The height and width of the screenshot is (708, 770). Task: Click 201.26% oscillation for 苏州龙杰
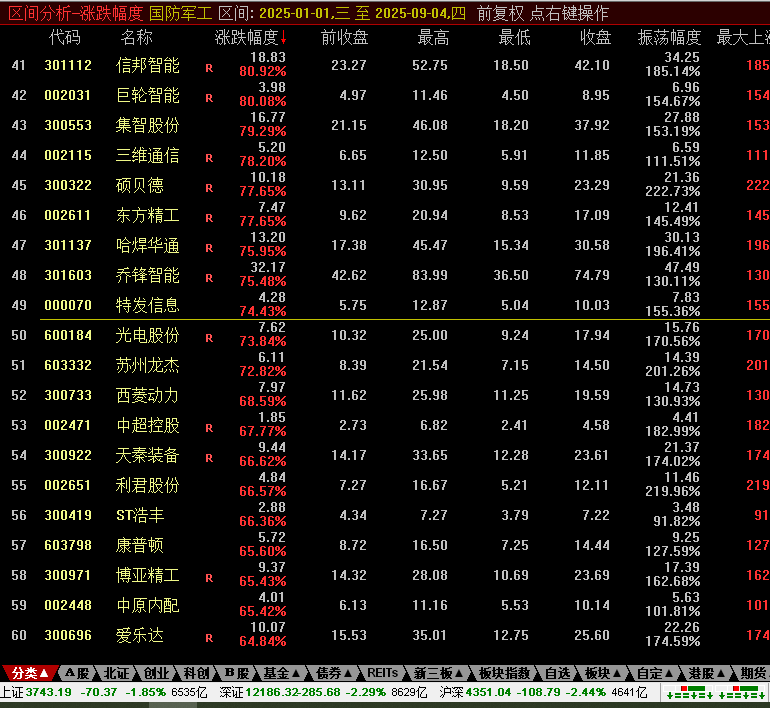(x=673, y=371)
